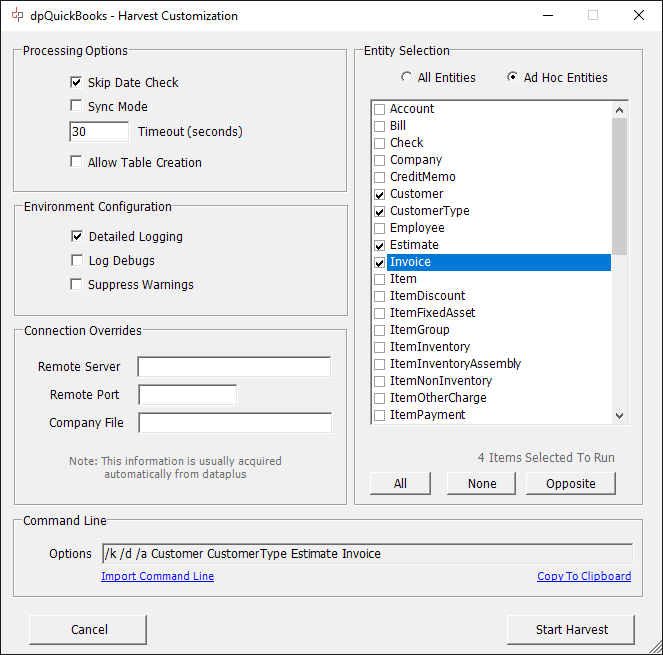The image size is (663, 655).
Task: Check the ItemNonInventory entity checkbox
Action: pos(380,381)
